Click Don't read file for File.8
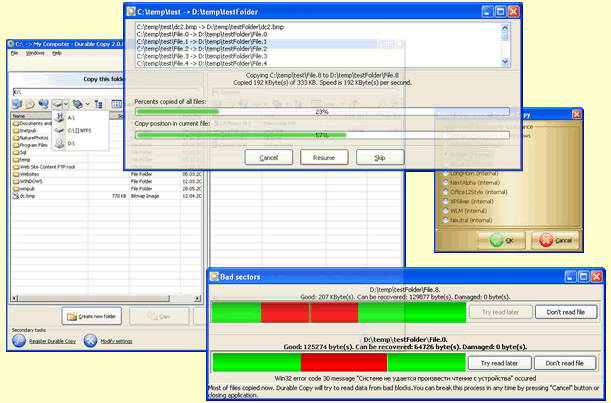The image size is (611, 403). [566, 312]
